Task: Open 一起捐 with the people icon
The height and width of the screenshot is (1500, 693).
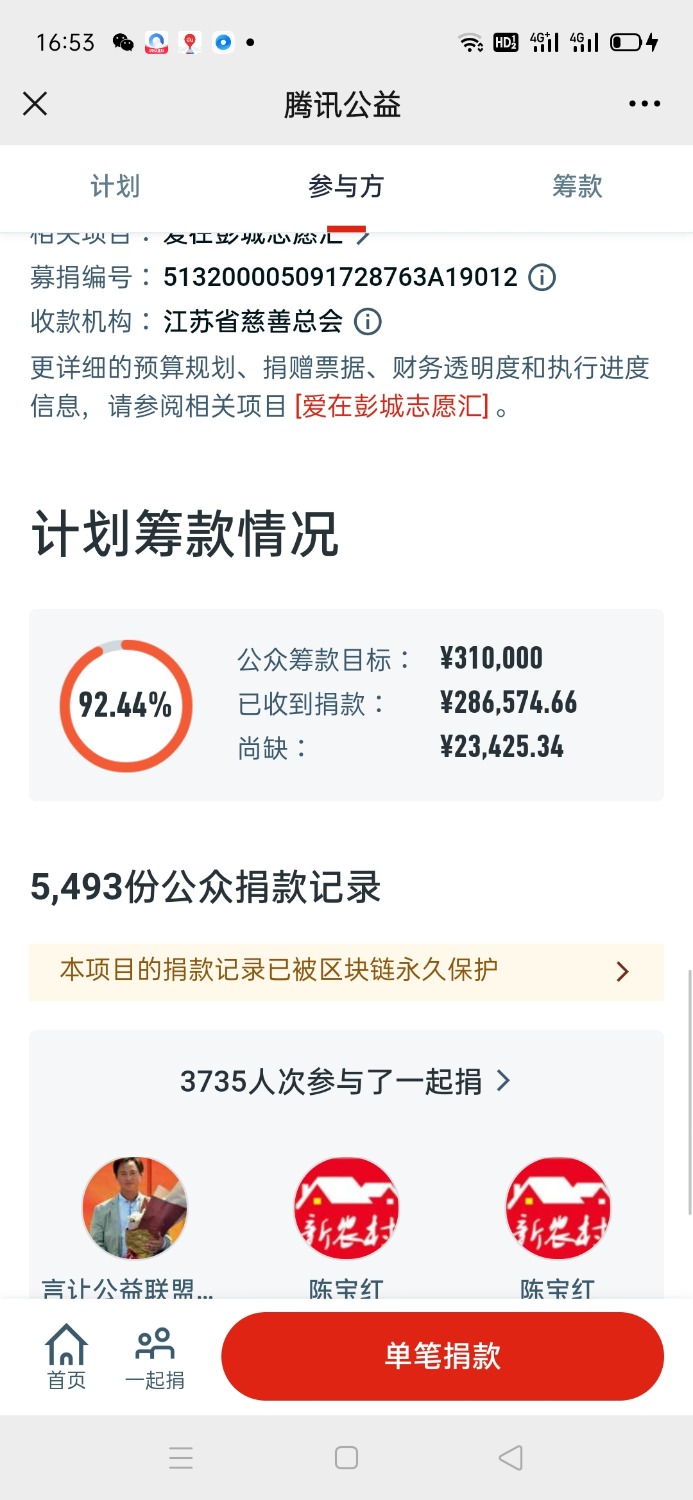Action: point(155,1356)
